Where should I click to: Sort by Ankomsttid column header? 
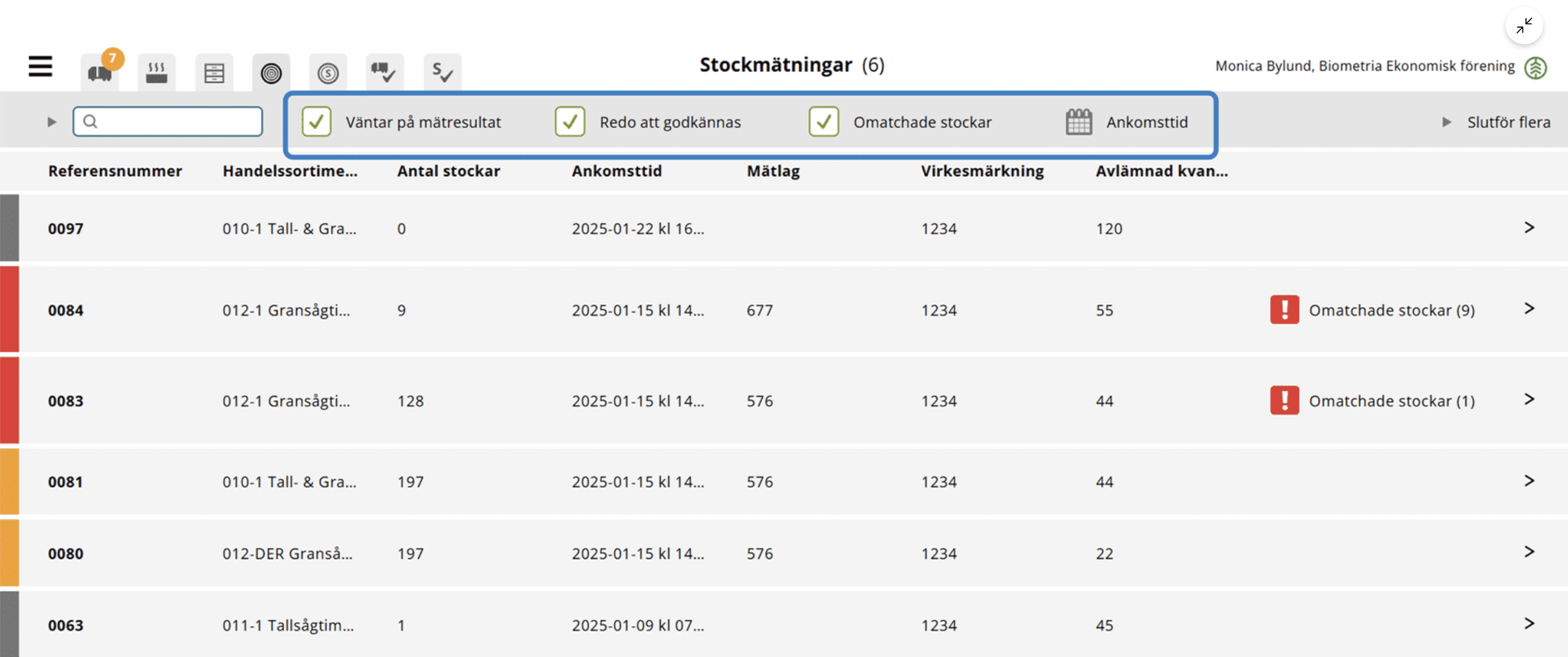pyautogui.click(x=616, y=171)
